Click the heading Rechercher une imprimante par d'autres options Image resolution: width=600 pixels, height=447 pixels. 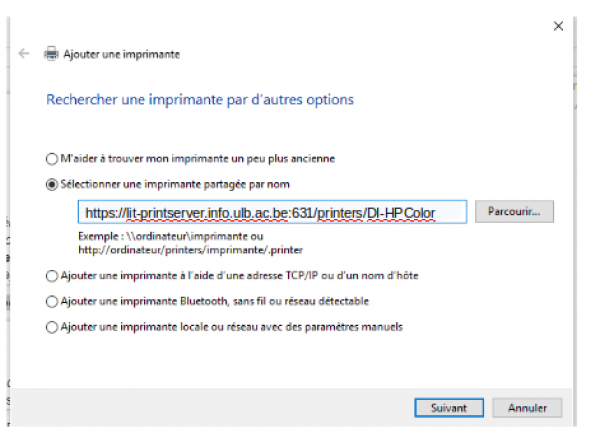(200, 100)
